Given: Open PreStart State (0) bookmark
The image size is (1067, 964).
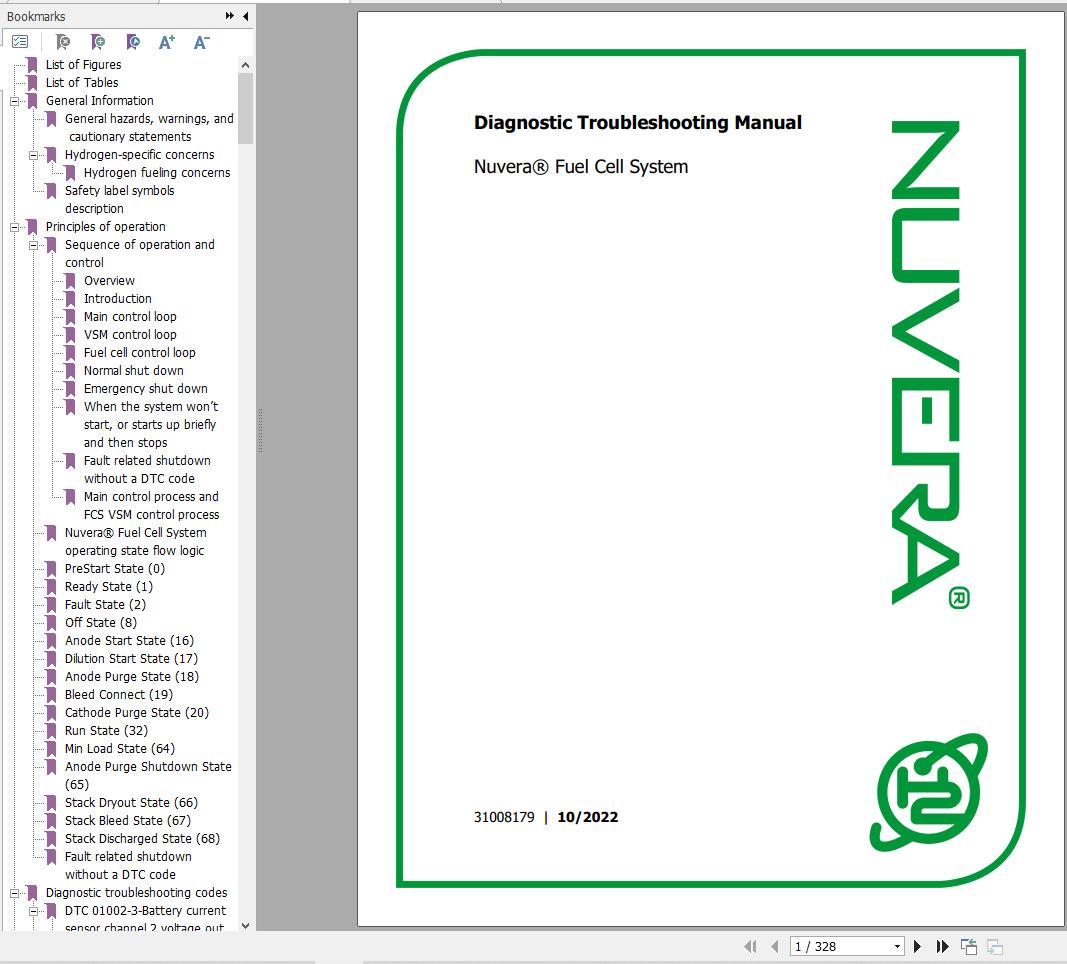Looking at the screenshot, I should [115, 569].
